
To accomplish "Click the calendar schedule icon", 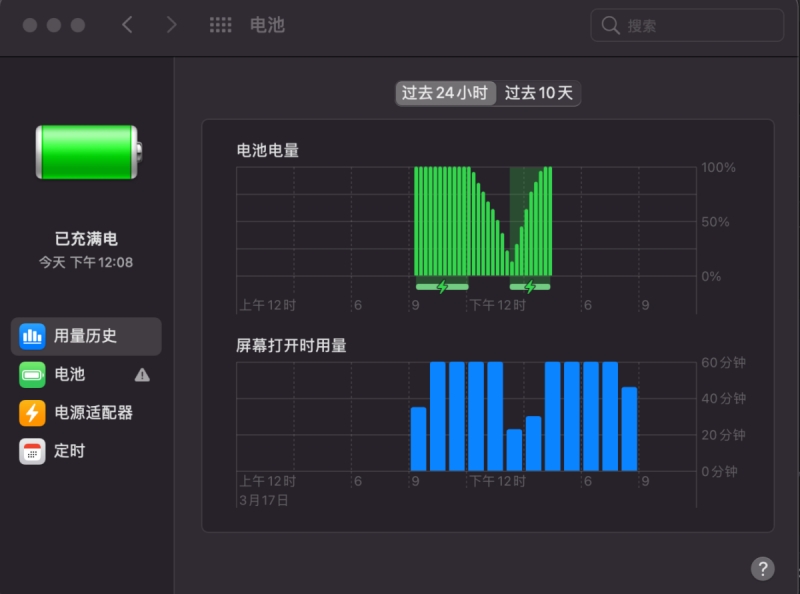I will point(32,451).
